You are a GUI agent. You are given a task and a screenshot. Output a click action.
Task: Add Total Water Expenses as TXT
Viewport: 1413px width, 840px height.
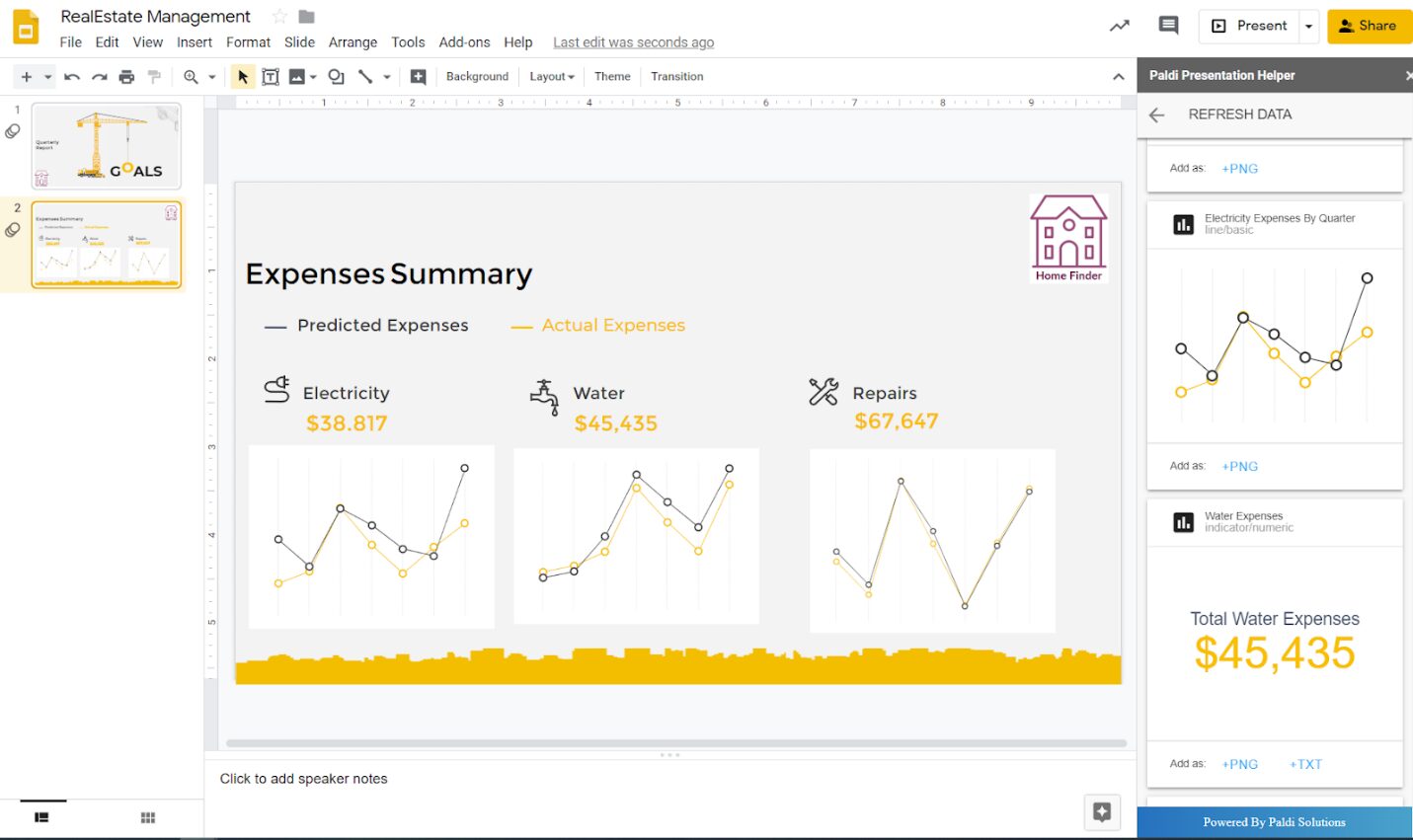click(1304, 764)
